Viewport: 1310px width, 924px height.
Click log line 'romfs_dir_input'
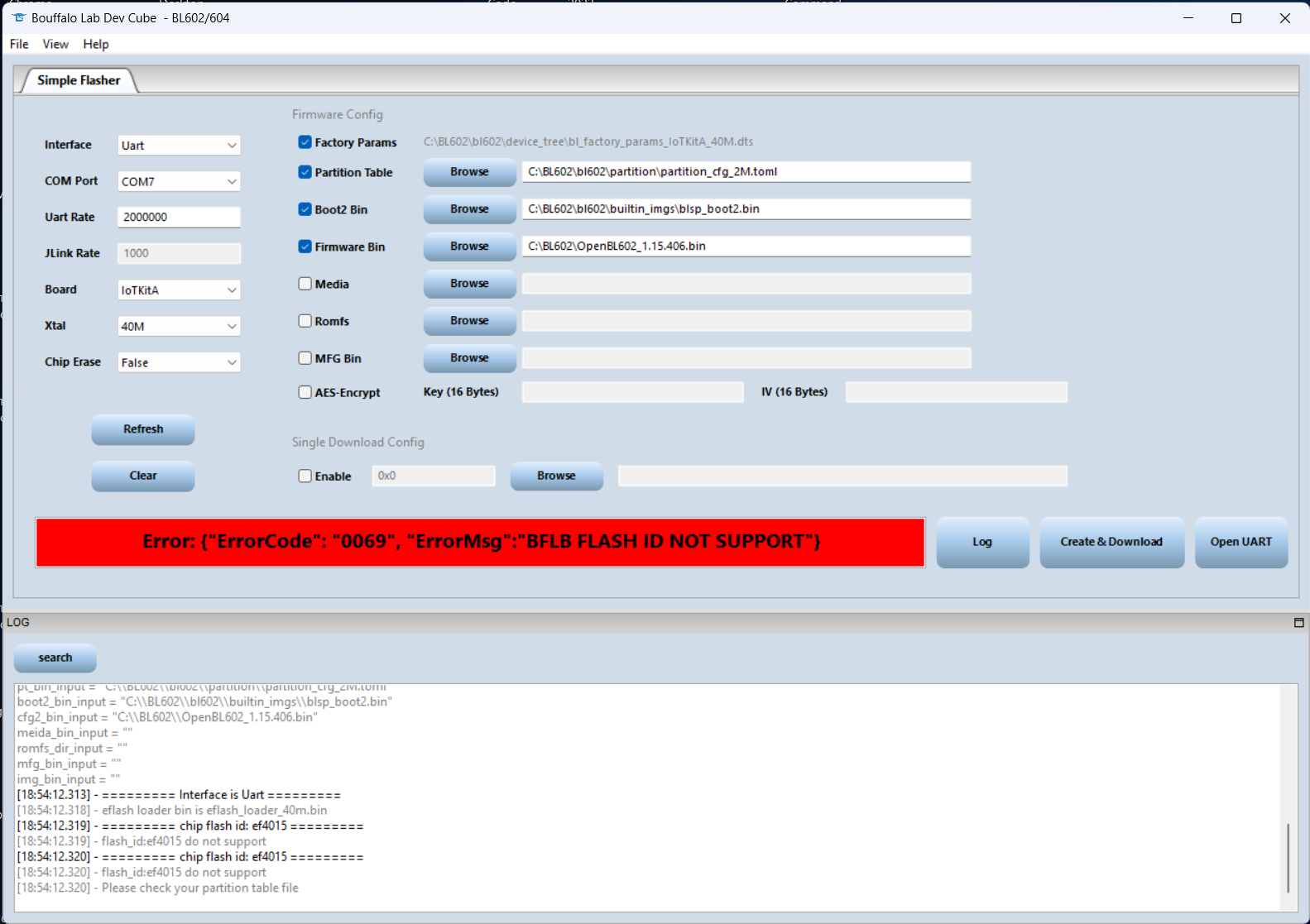(x=72, y=749)
